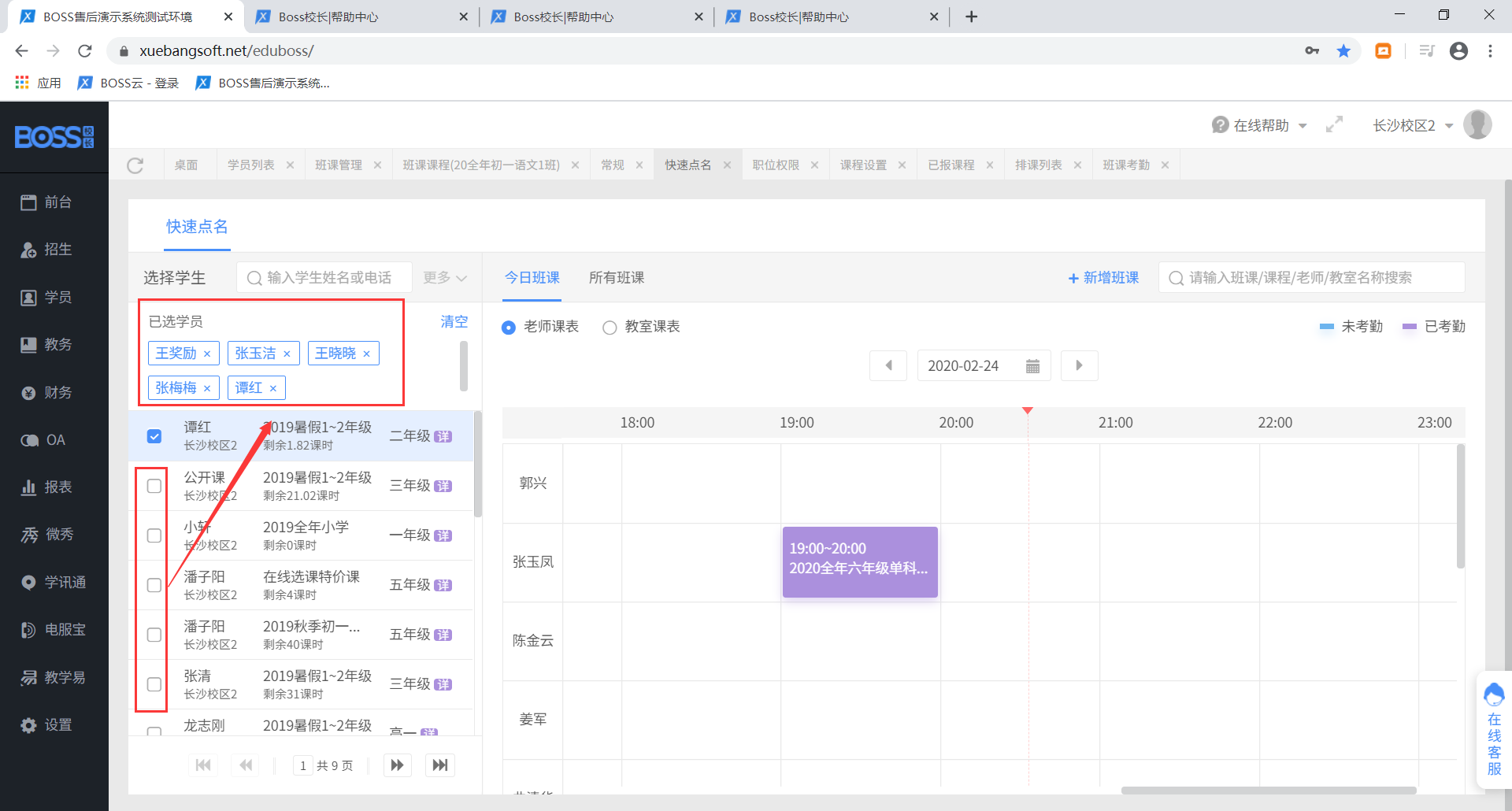The height and width of the screenshot is (811, 1512).
Task: Check the 张清 student checkbox
Action: click(x=154, y=684)
